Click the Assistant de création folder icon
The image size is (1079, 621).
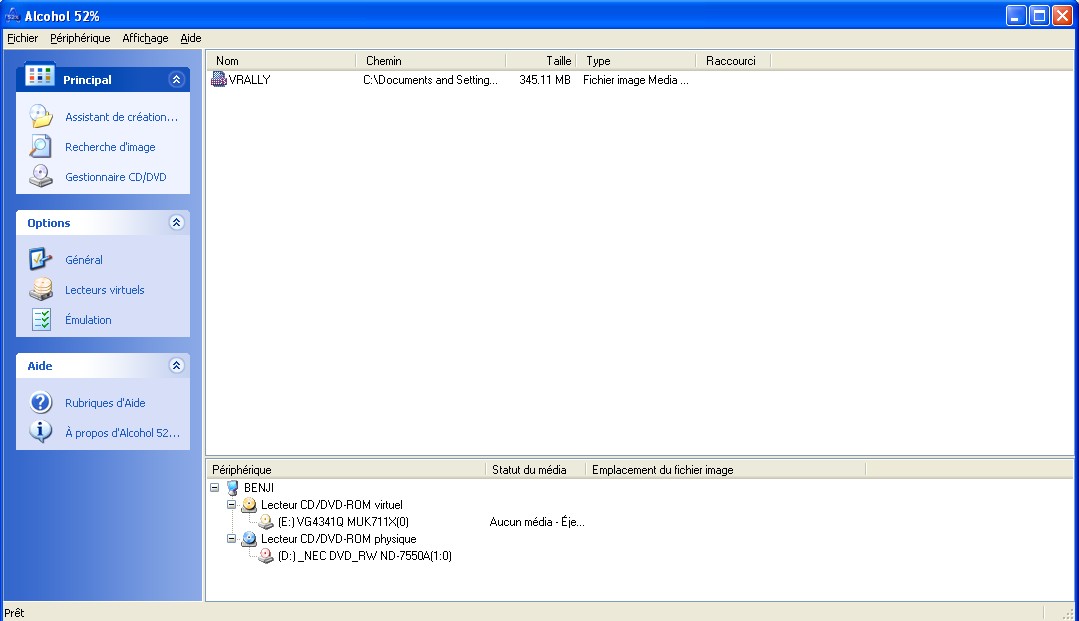coord(41,116)
